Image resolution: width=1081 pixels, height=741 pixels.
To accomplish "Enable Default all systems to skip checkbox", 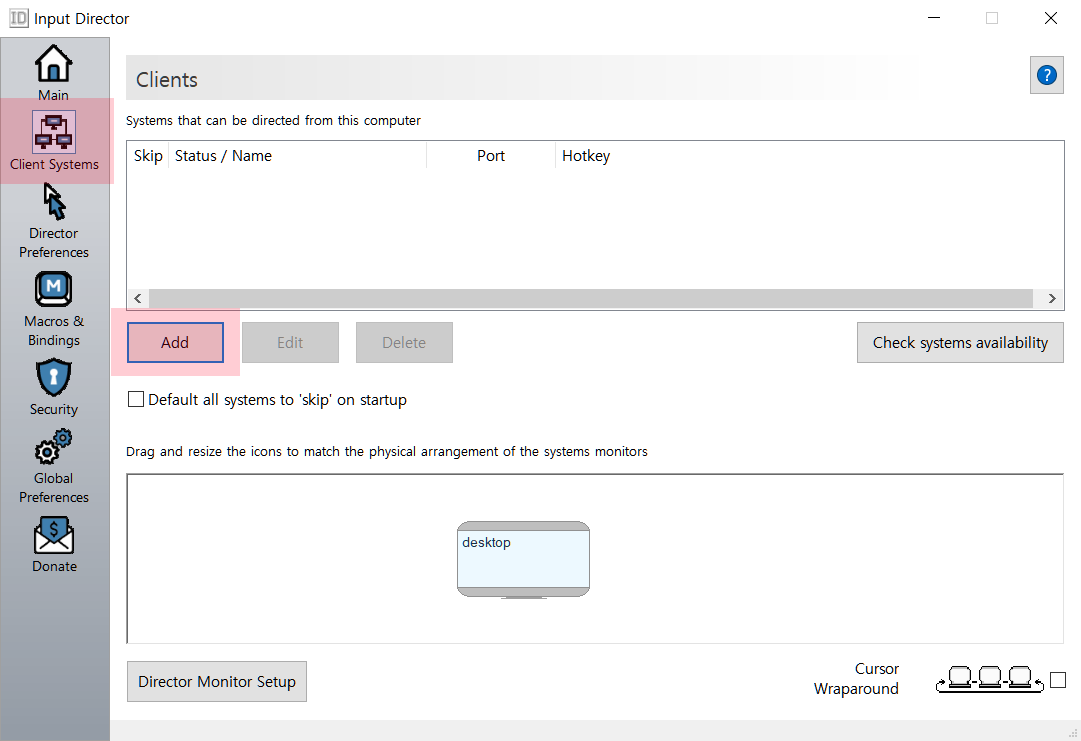I will click(x=136, y=399).
